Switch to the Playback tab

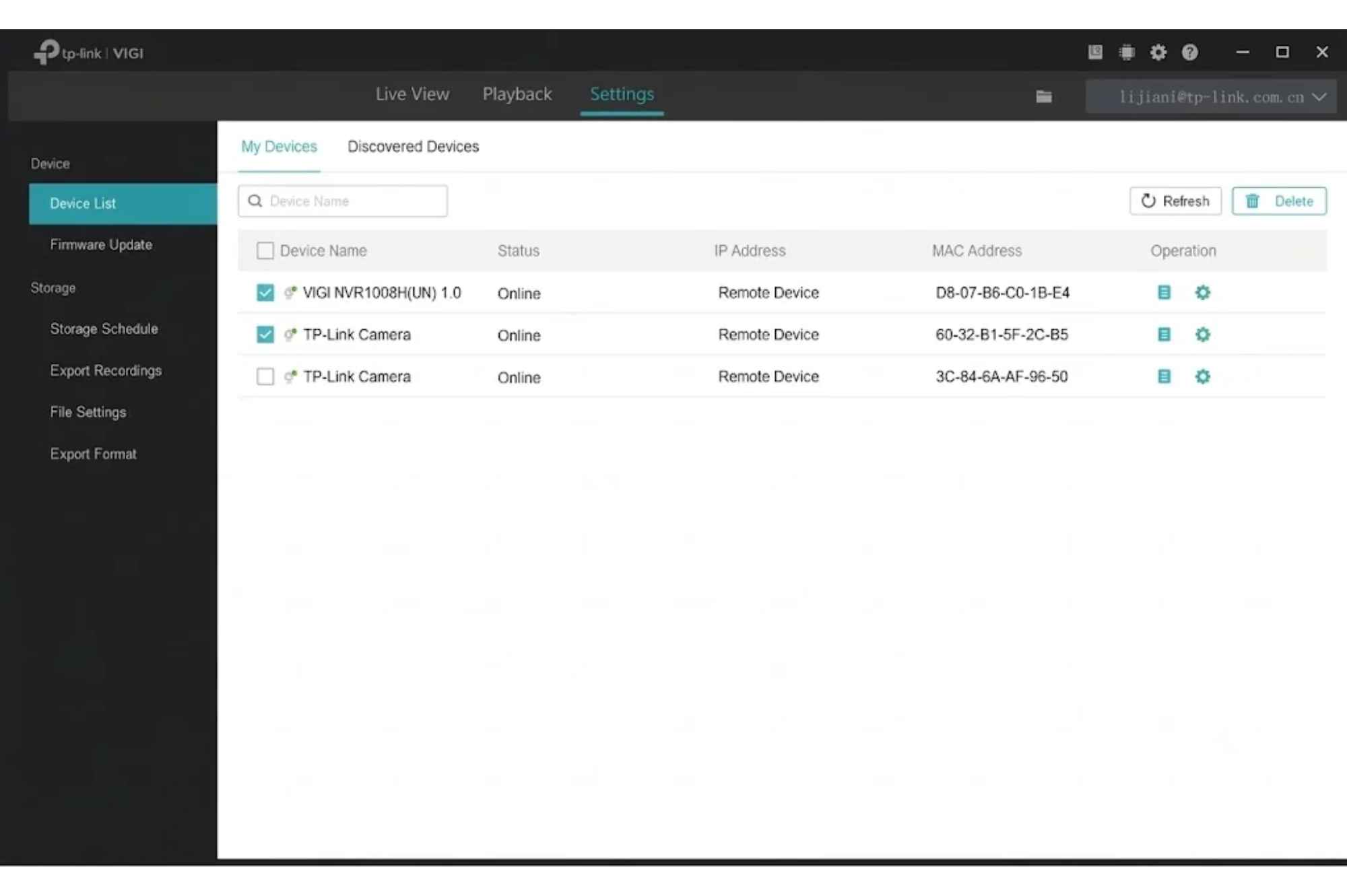[x=517, y=94]
